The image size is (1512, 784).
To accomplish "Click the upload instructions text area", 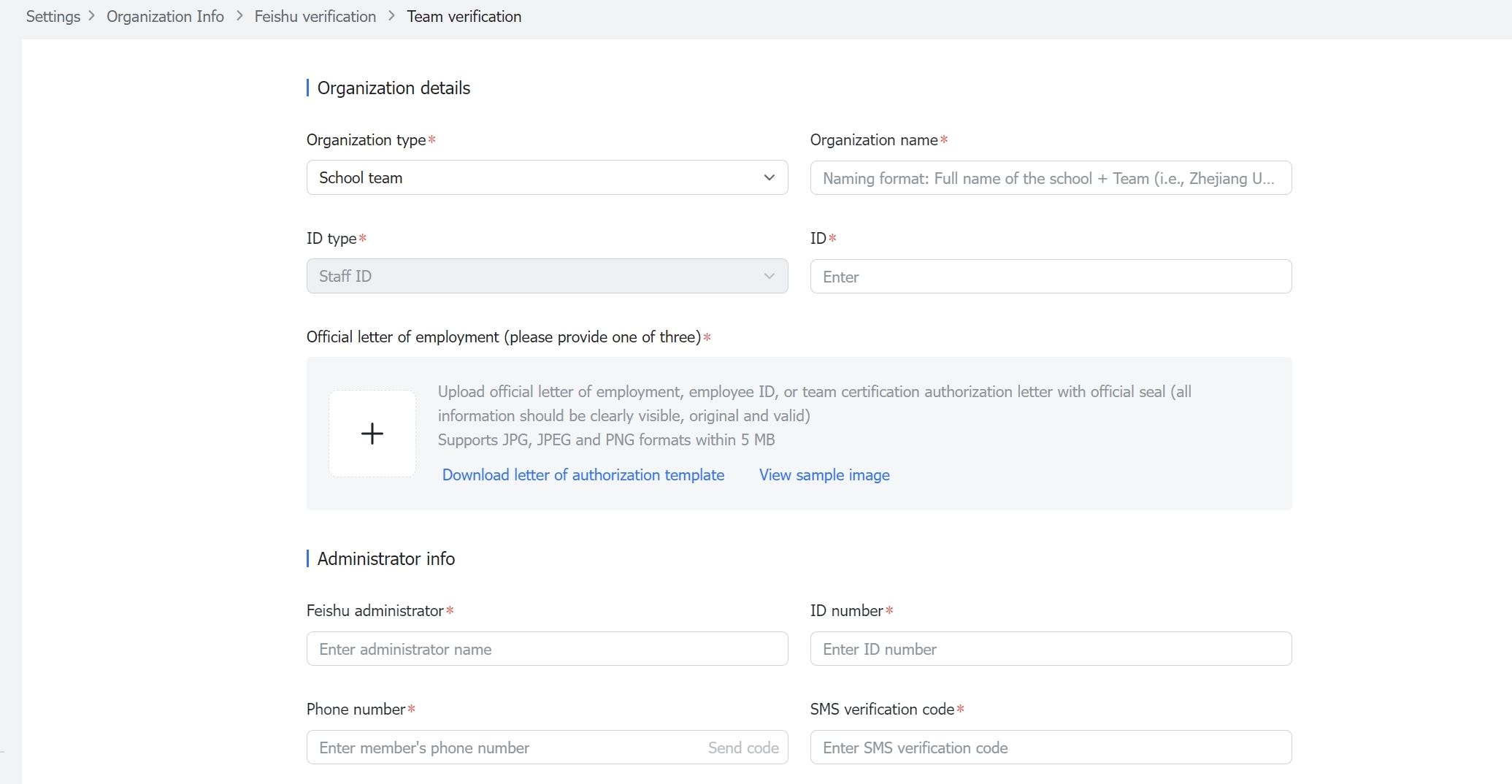I will [814, 415].
